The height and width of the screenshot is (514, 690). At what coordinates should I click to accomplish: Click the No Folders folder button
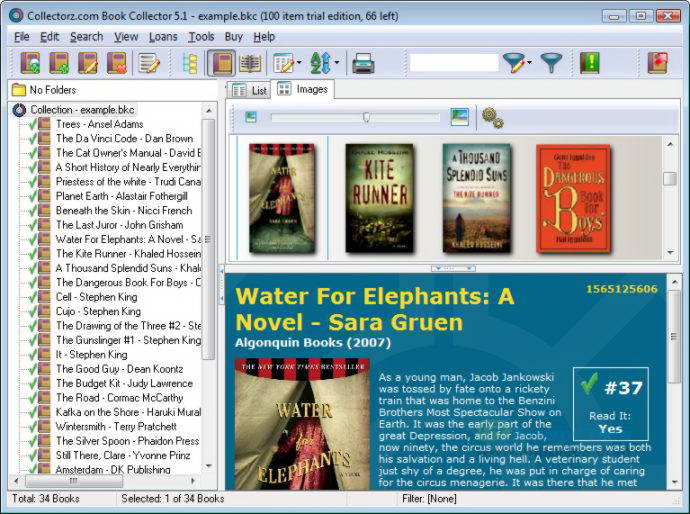pos(44,90)
